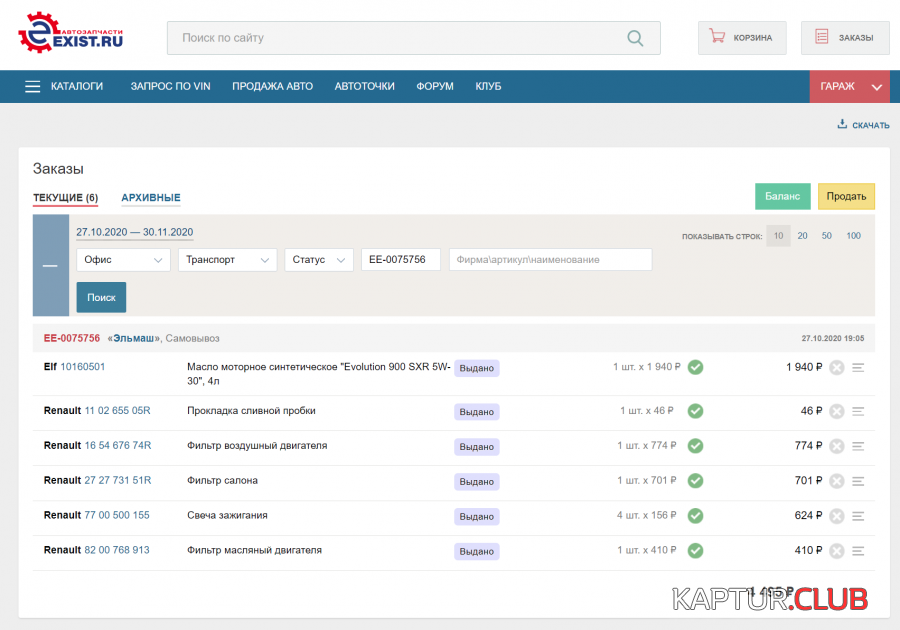This screenshot has width=900, height=630.
Task: Click the yellow Продать button
Action: (x=846, y=196)
